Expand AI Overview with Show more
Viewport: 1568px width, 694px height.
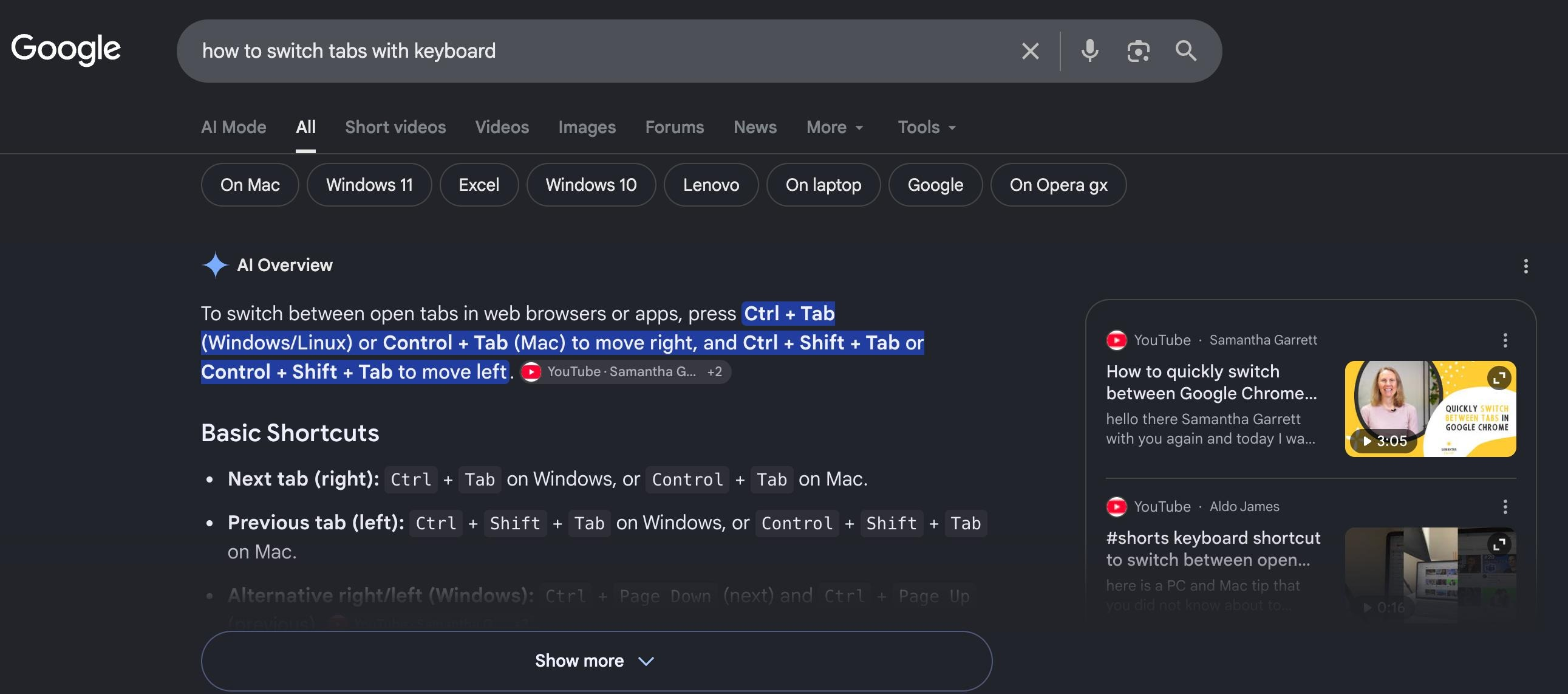pyautogui.click(x=596, y=661)
